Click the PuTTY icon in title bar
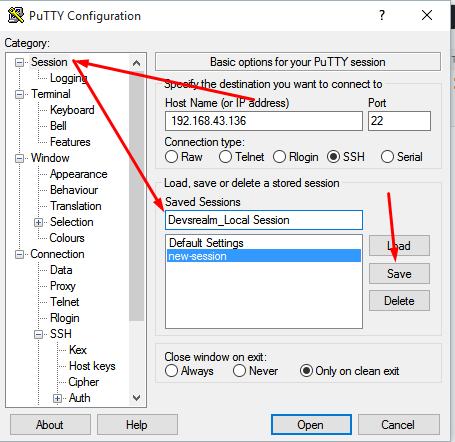The width and height of the screenshot is (455, 442). point(16,15)
